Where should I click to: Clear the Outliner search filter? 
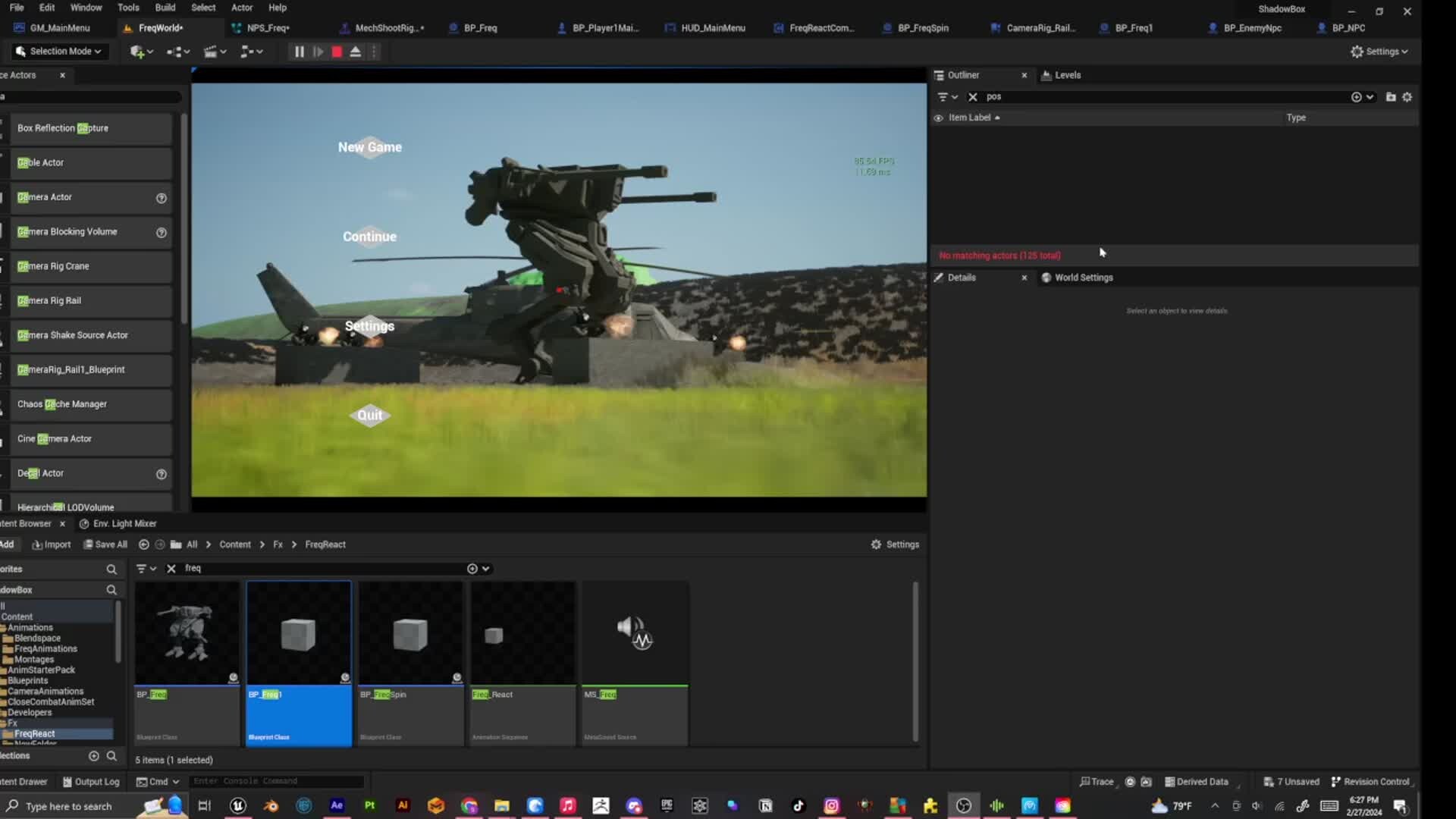(972, 96)
